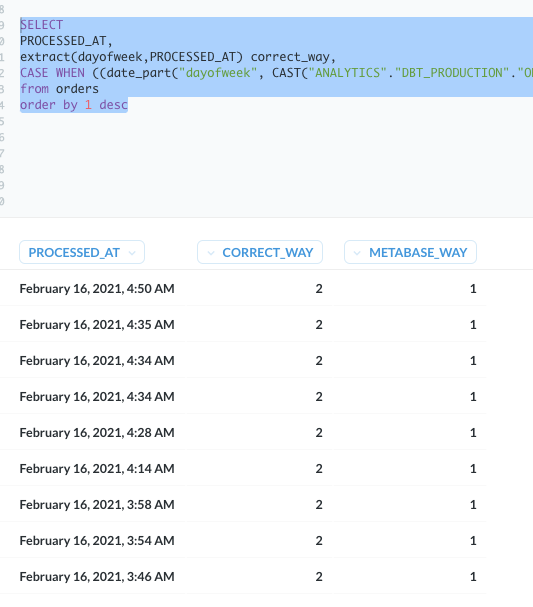This screenshot has height=607, width=533.
Task: Click the correct_way alias in the query
Action: pyautogui.click(x=290, y=57)
